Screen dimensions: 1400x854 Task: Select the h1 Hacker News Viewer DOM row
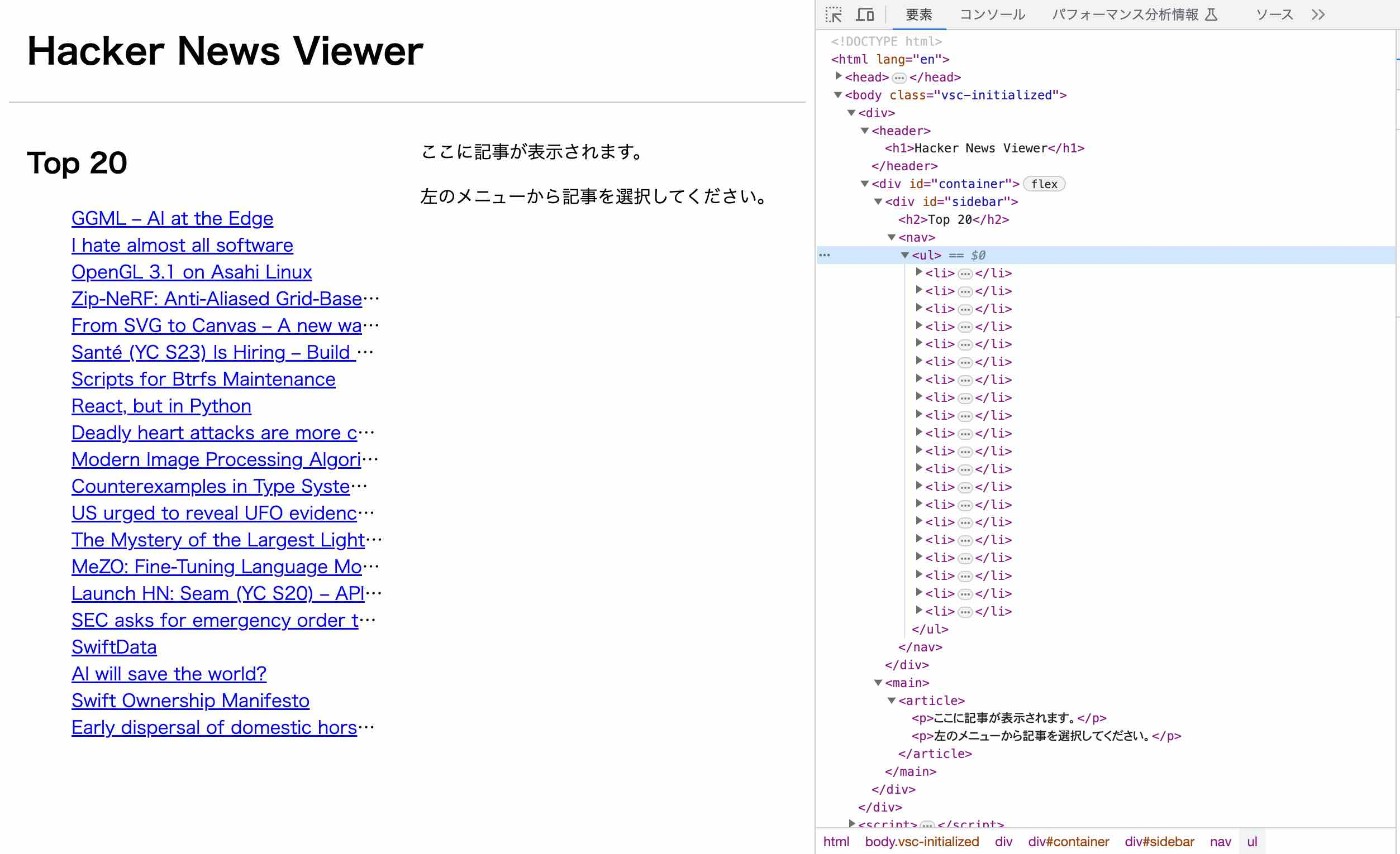[x=984, y=148]
